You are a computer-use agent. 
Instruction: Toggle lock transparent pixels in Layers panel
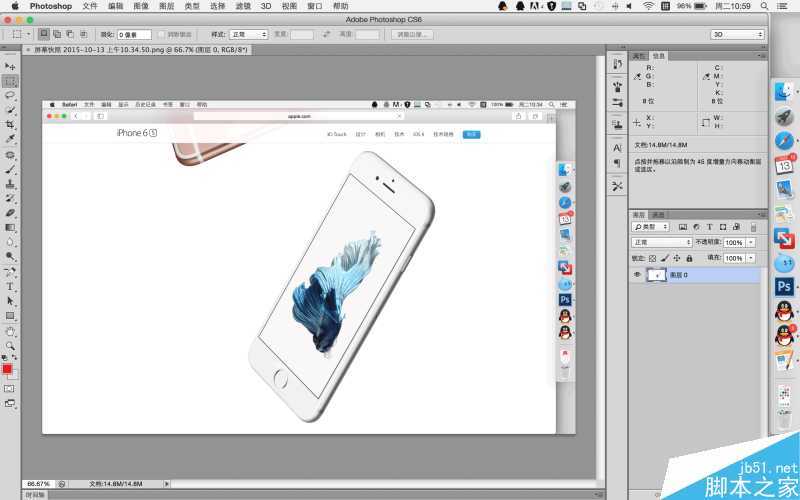pyautogui.click(x=650, y=258)
